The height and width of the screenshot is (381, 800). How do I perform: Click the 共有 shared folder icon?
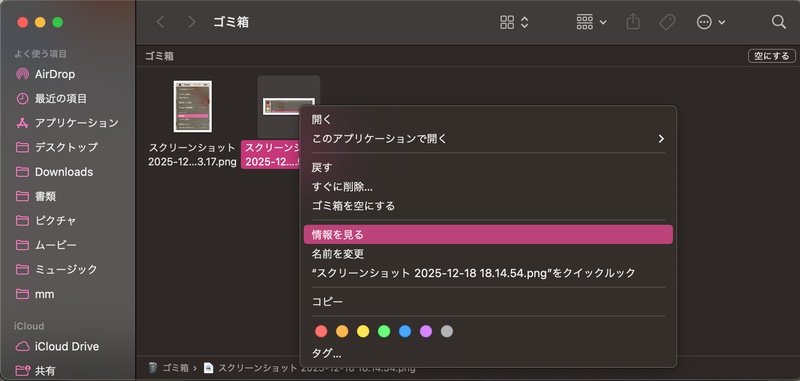pos(22,370)
